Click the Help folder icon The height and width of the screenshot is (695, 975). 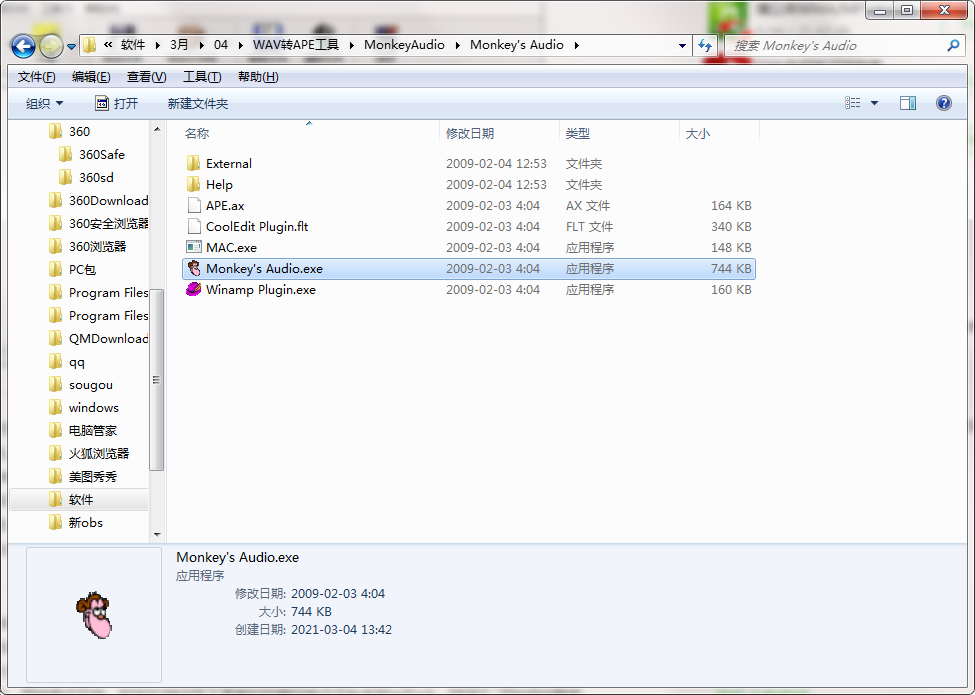(194, 185)
